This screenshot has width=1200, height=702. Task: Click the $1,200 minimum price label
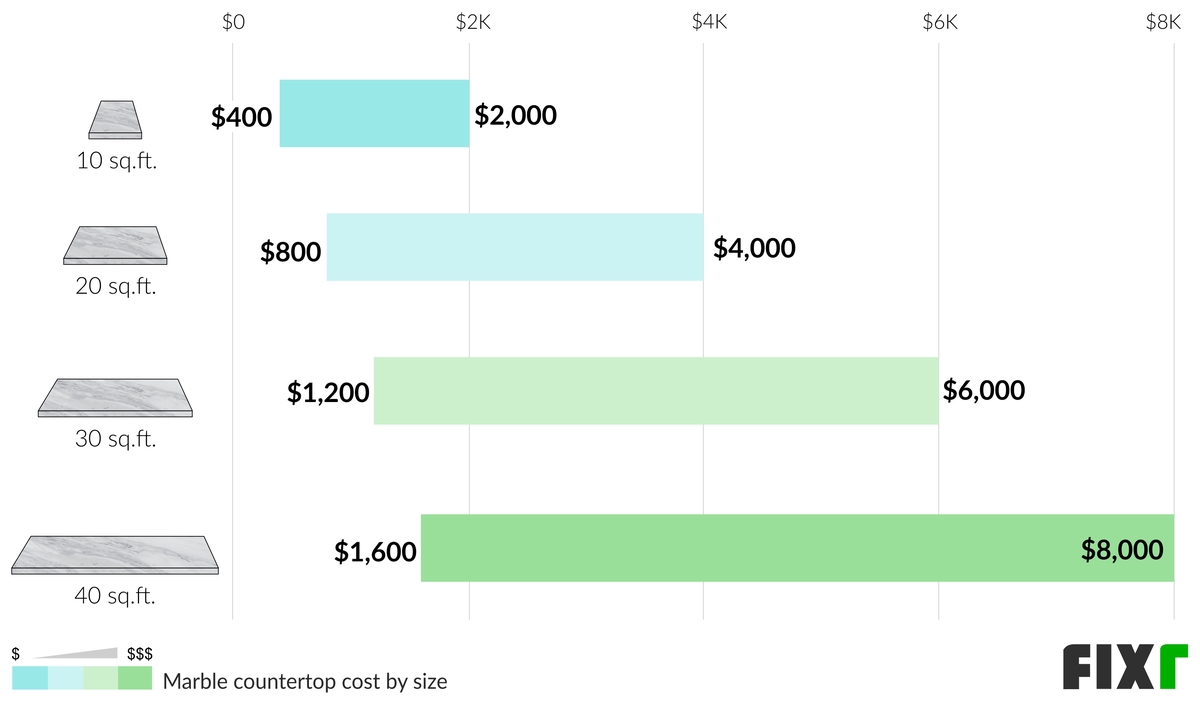tap(328, 394)
